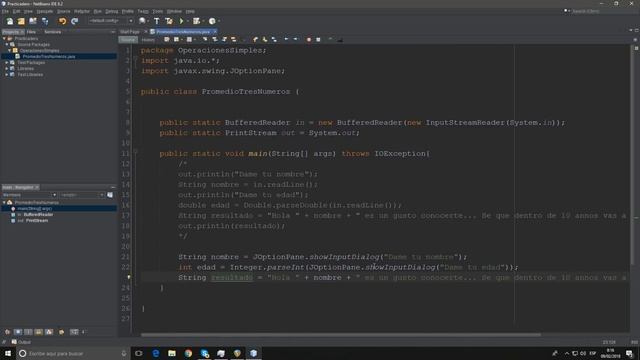
Task: Click the editor vertical scrollbar
Action: pos(631,155)
